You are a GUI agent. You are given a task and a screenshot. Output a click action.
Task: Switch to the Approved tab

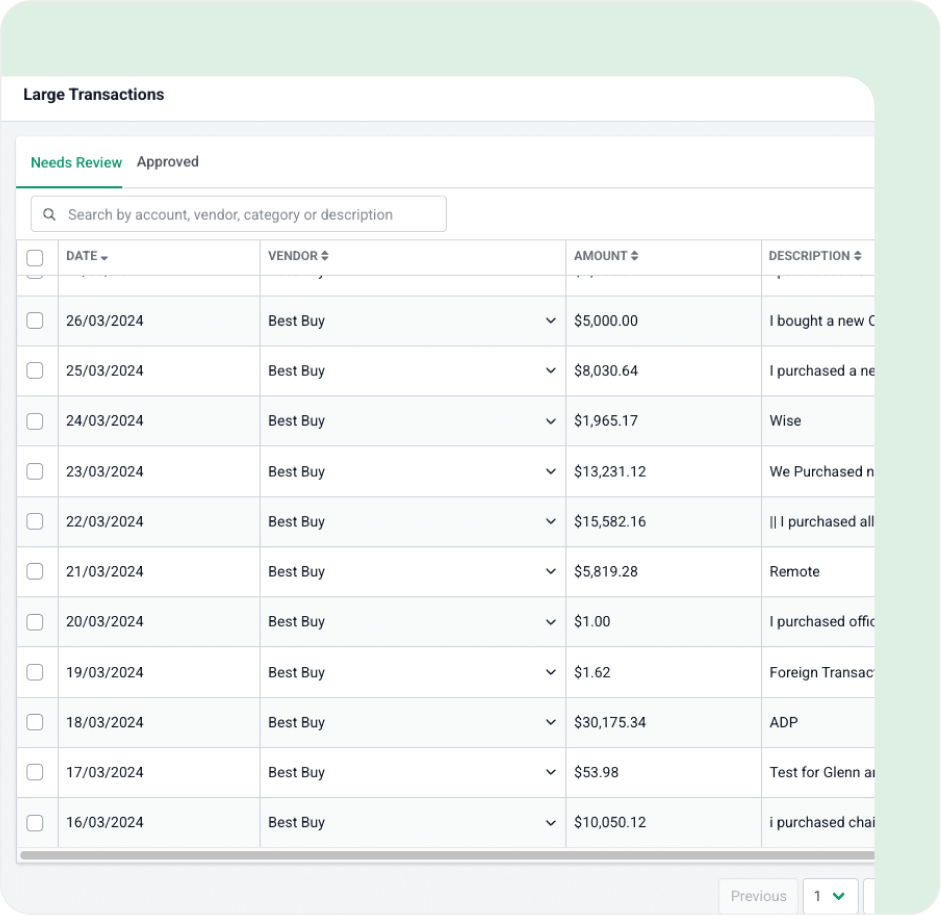pyautogui.click(x=167, y=161)
